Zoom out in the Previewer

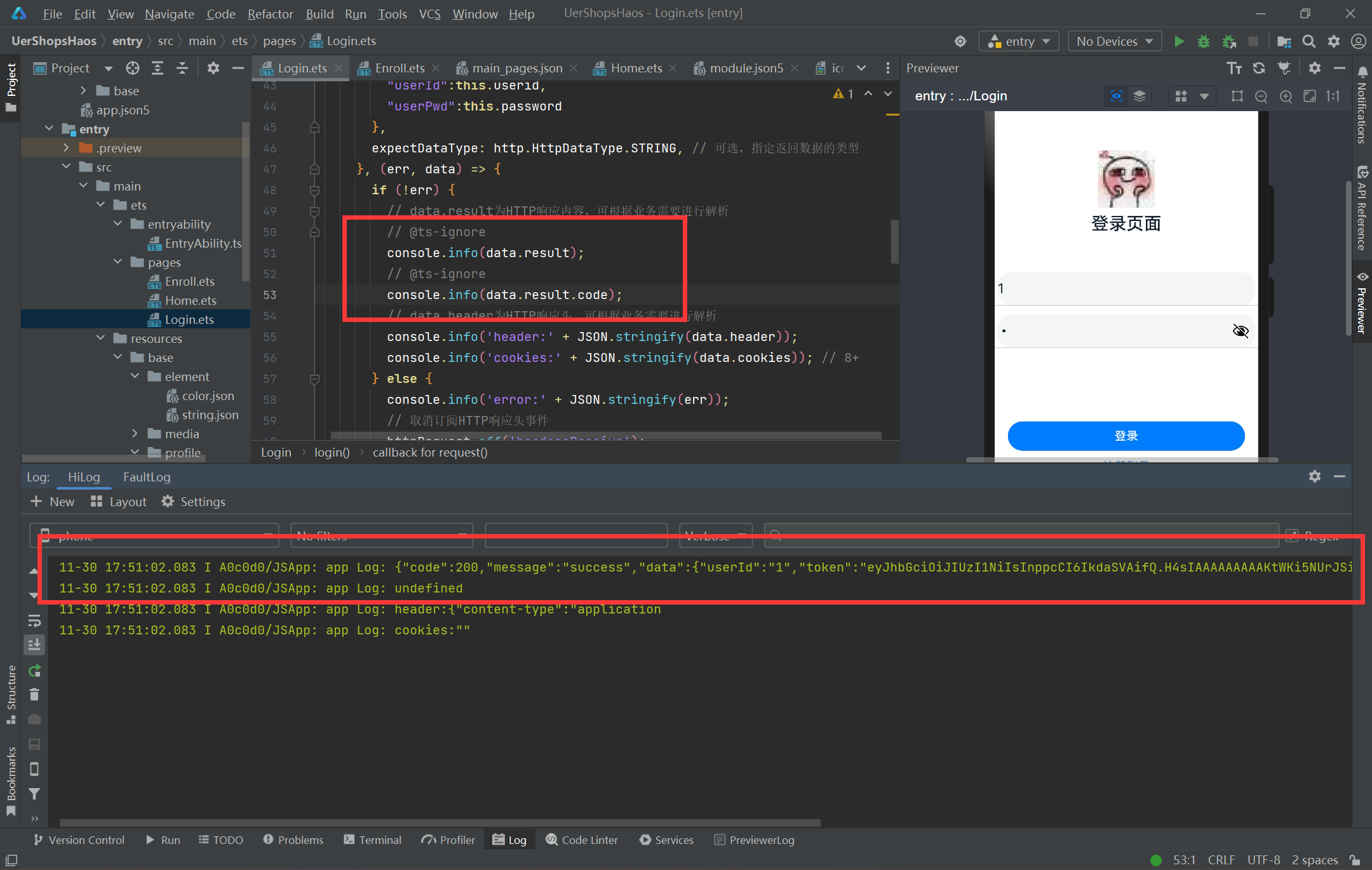click(x=1261, y=96)
